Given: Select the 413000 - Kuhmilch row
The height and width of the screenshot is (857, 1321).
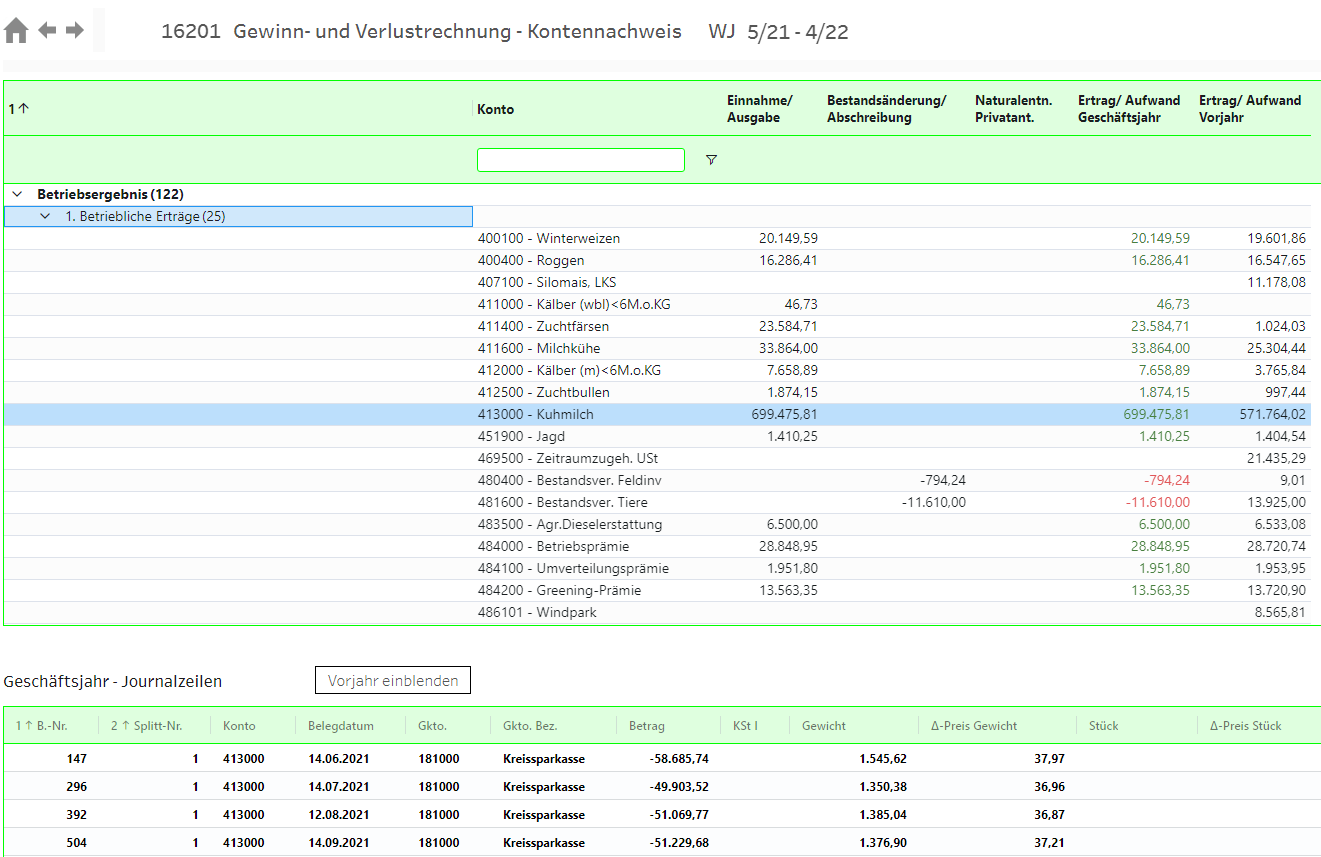Looking at the screenshot, I should [535, 414].
